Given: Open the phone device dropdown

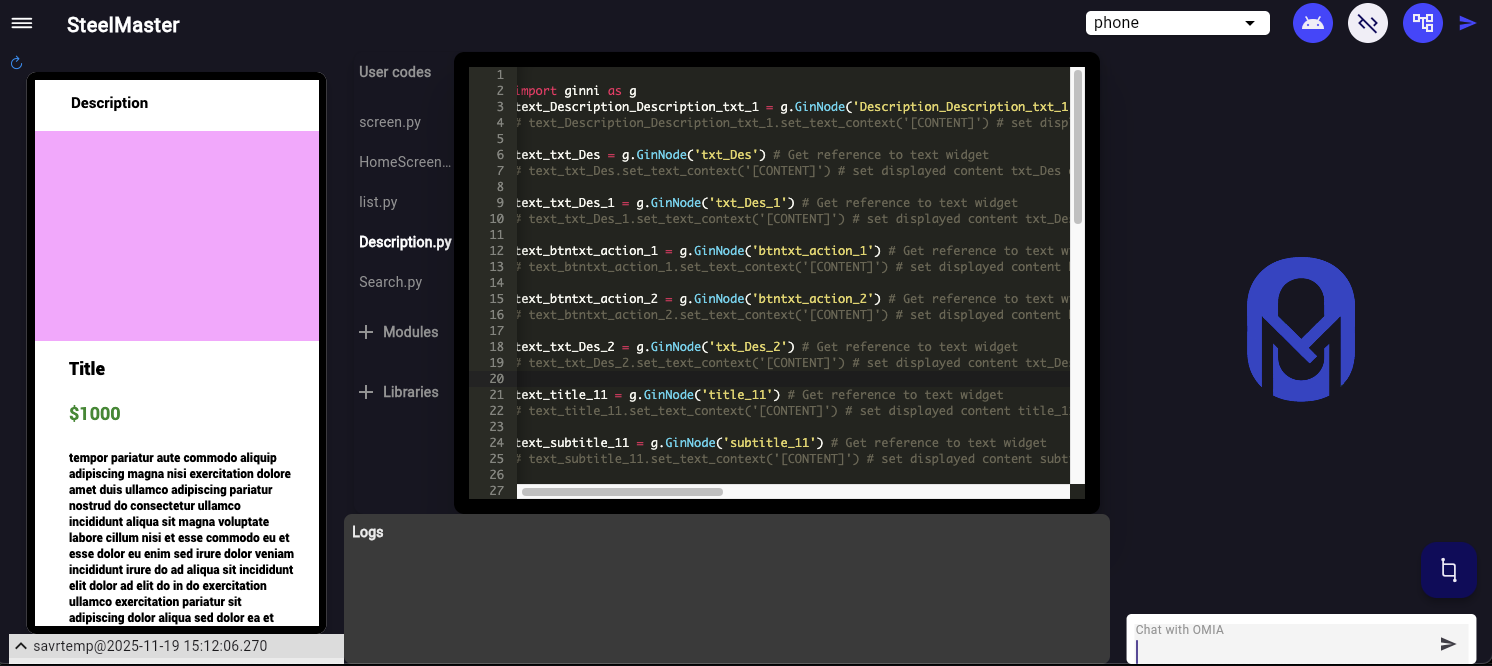Looking at the screenshot, I should 1177,22.
